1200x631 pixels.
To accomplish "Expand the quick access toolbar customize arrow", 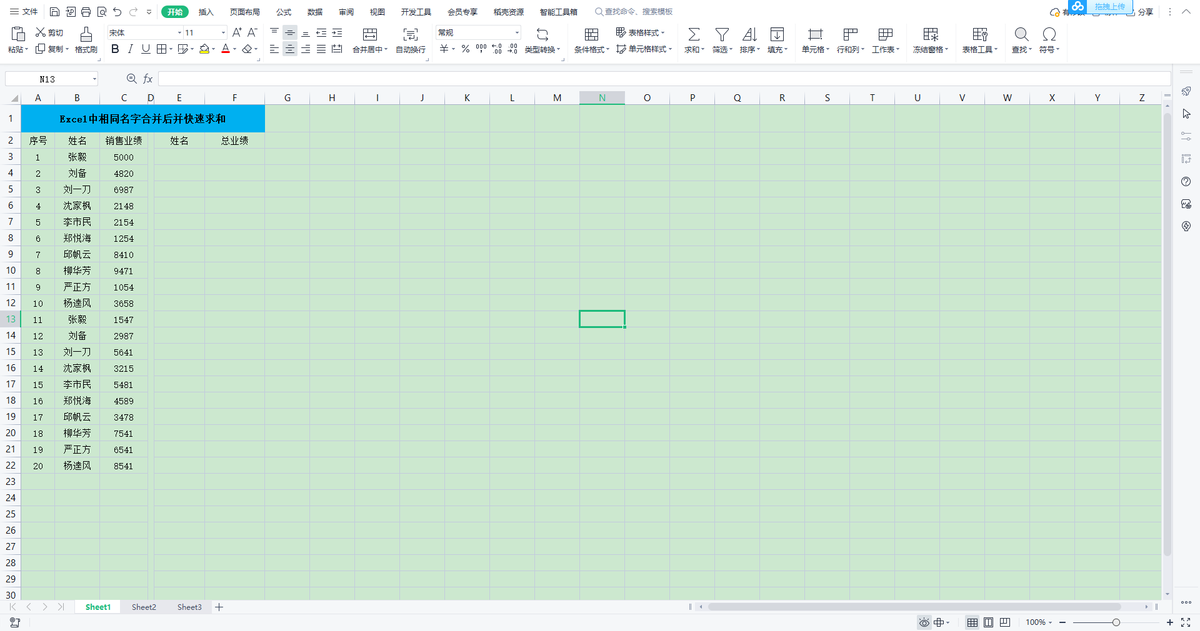I will click(x=149, y=12).
